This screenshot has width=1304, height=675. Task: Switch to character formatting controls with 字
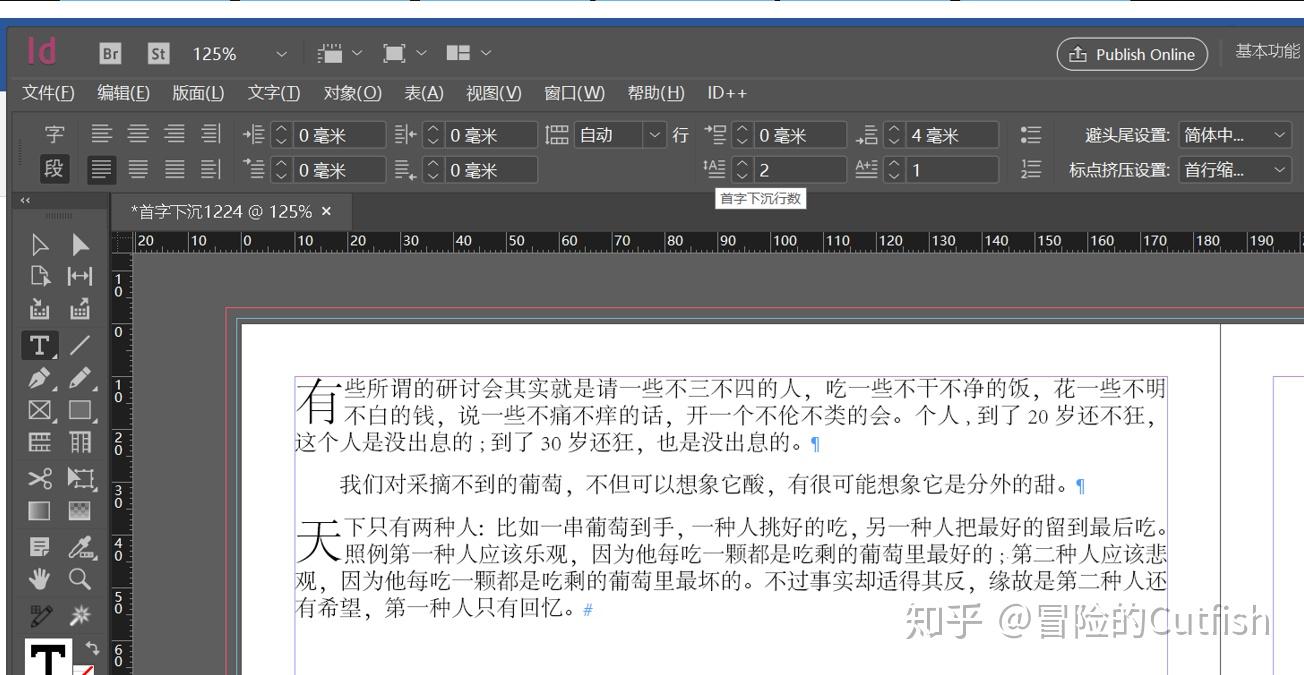click(x=55, y=134)
